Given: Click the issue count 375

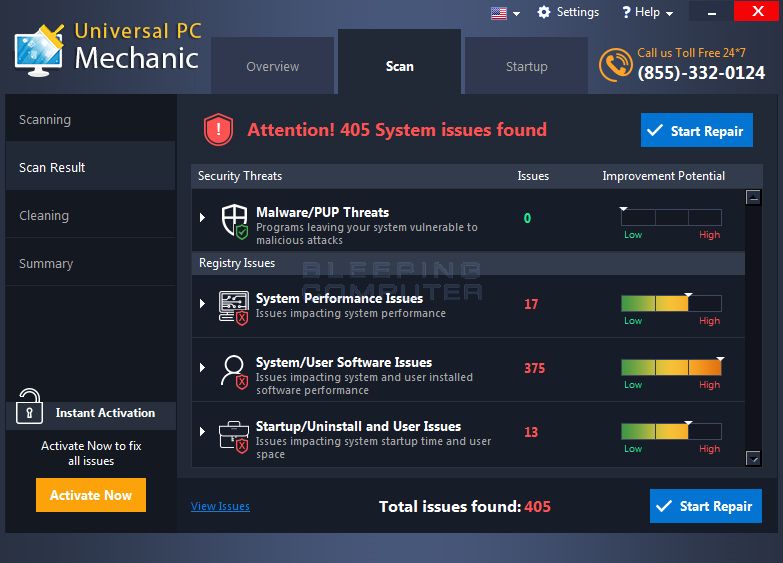Looking at the screenshot, I should [x=534, y=368].
